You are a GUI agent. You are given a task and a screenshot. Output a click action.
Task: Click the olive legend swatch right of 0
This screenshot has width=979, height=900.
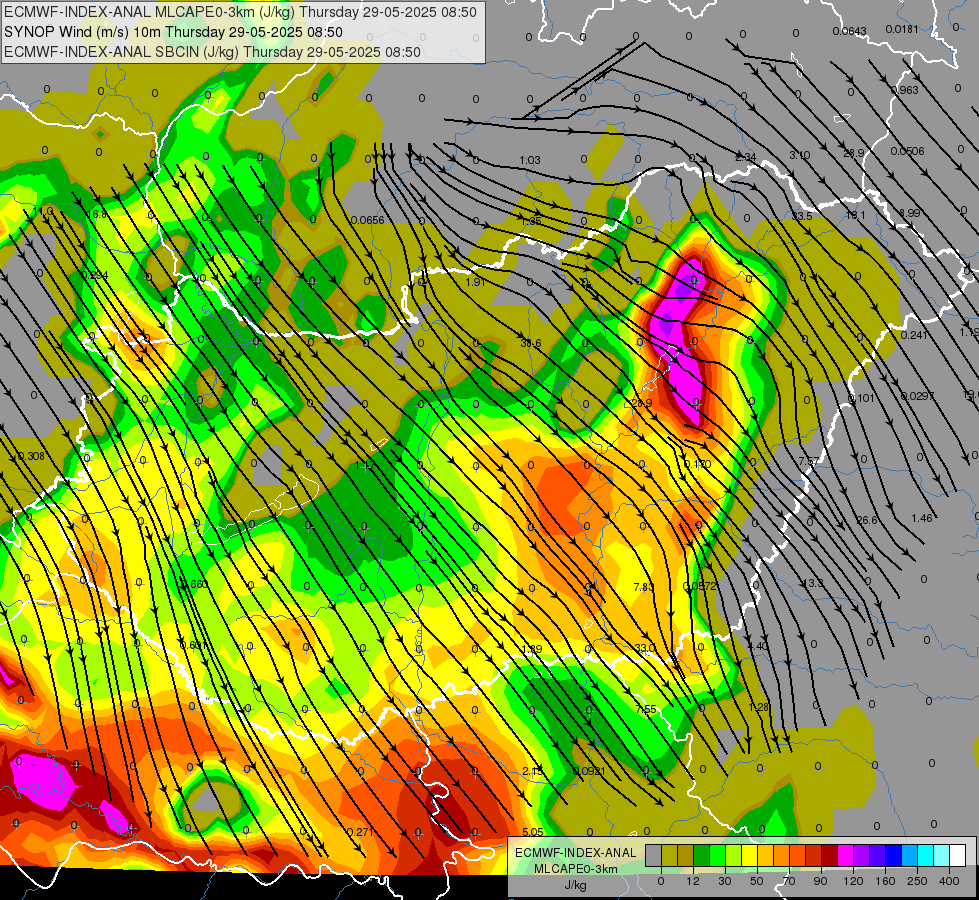(x=670, y=856)
